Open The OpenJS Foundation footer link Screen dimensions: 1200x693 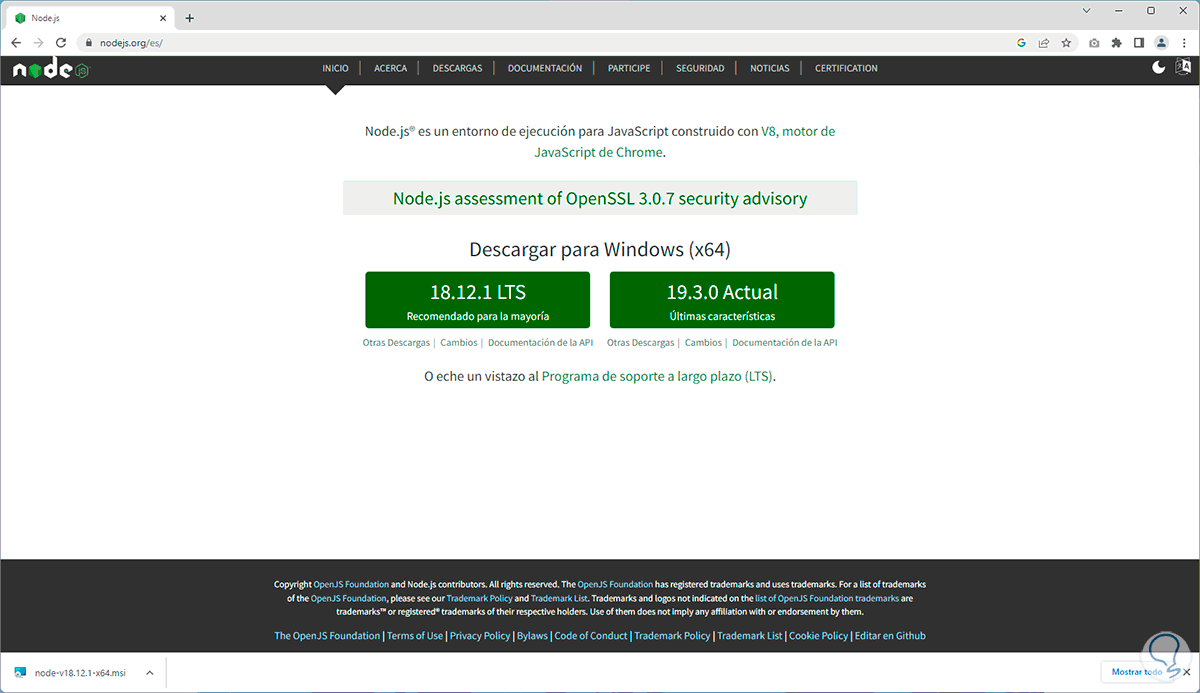[x=327, y=636]
